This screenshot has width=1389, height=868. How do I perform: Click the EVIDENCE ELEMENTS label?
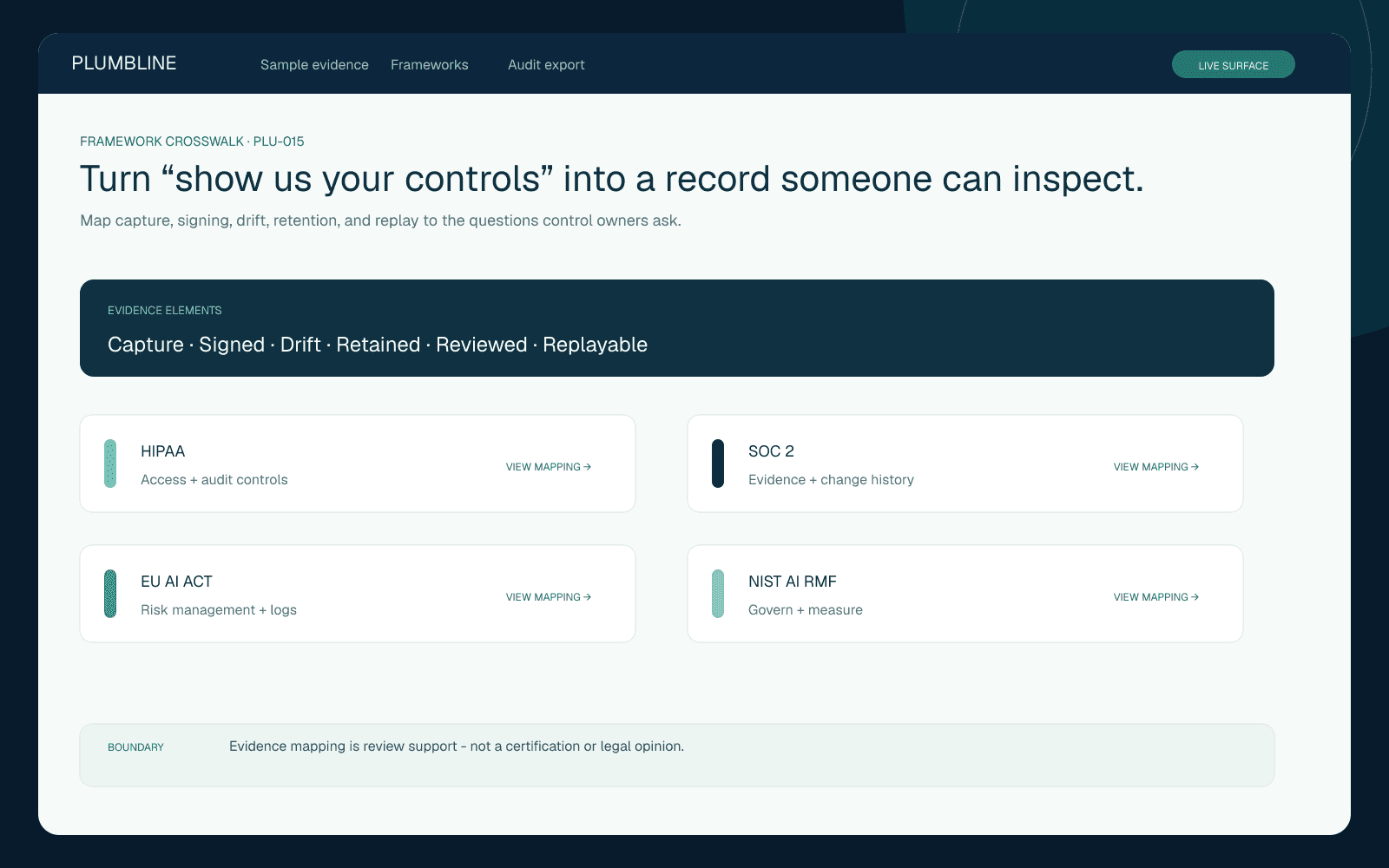[165, 311]
